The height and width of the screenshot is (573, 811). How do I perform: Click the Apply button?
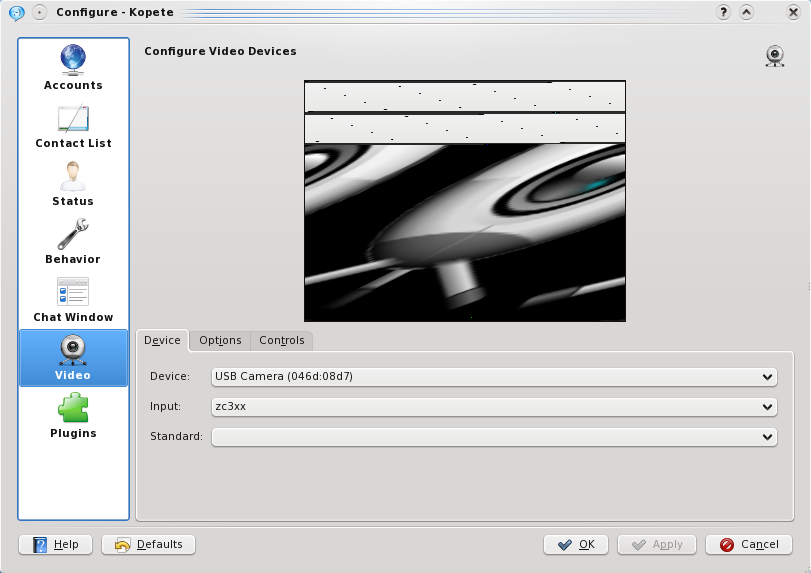click(x=657, y=545)
